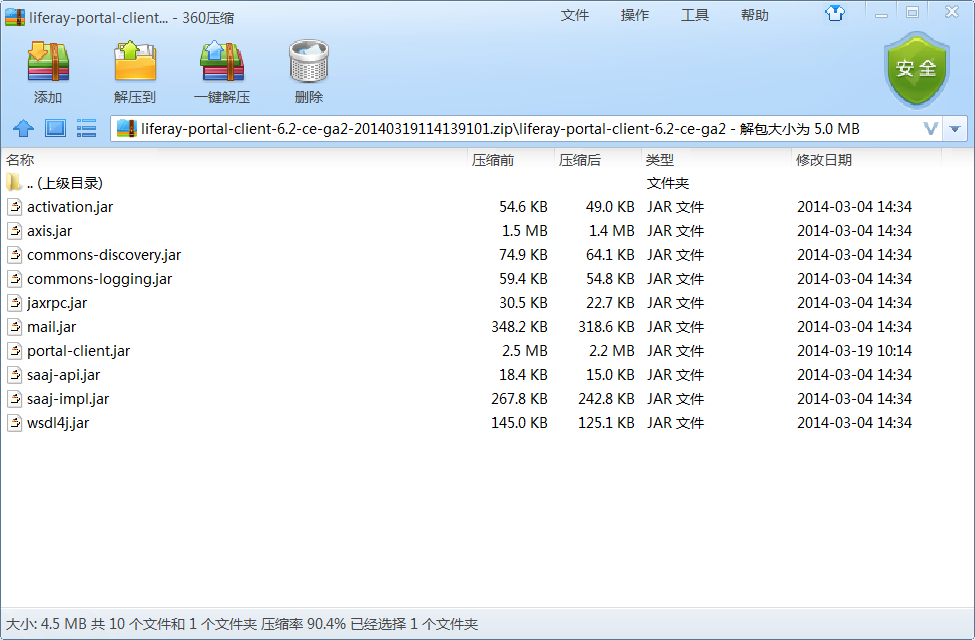
Task: Click the 348.2 KB size value
Action: [x=519, y=327]
